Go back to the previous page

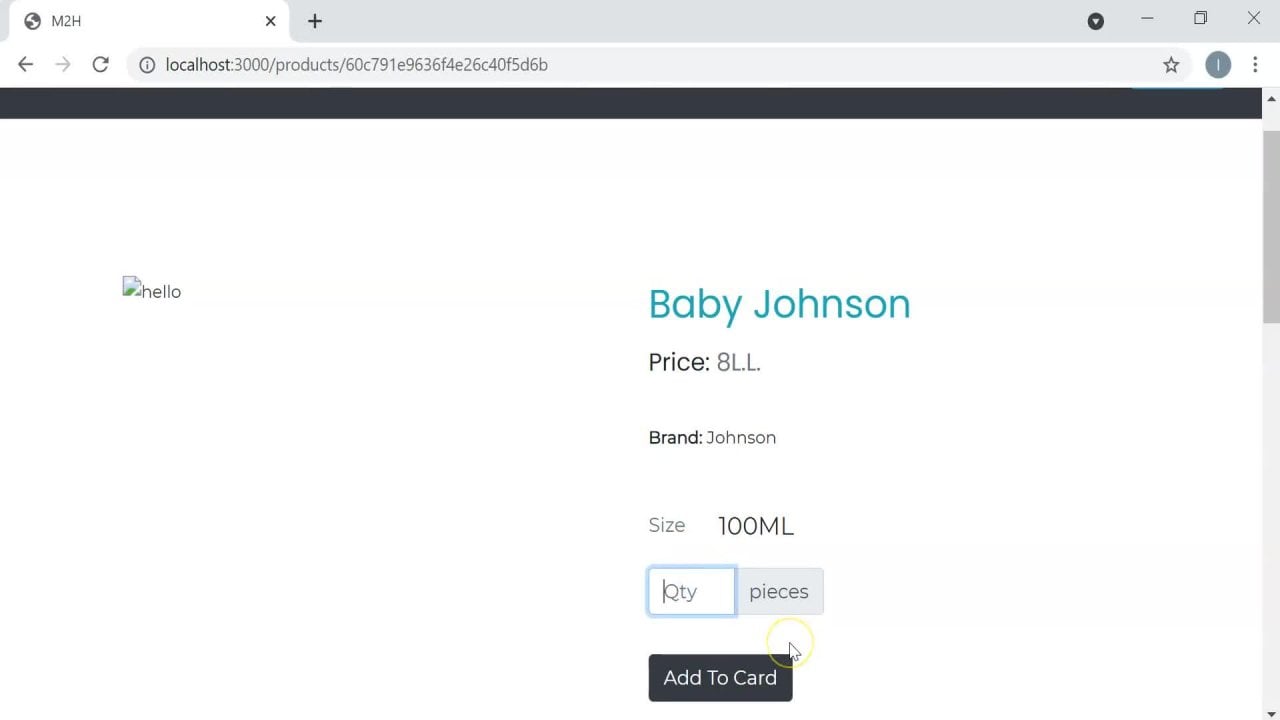26,65
